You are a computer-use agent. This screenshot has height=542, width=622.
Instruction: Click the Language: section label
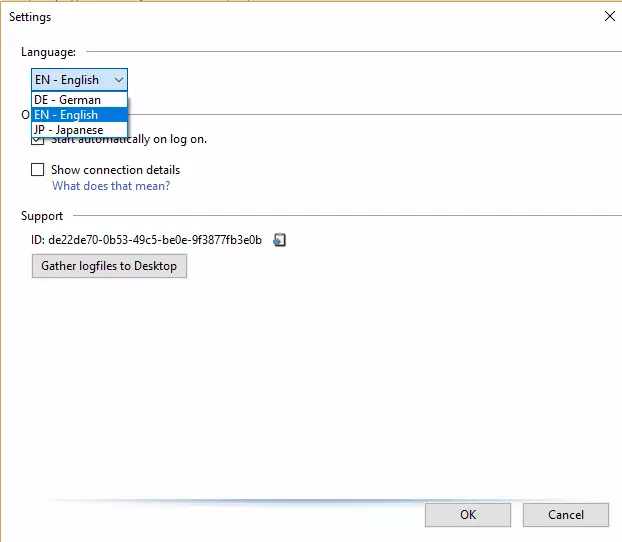click(48, 52)
